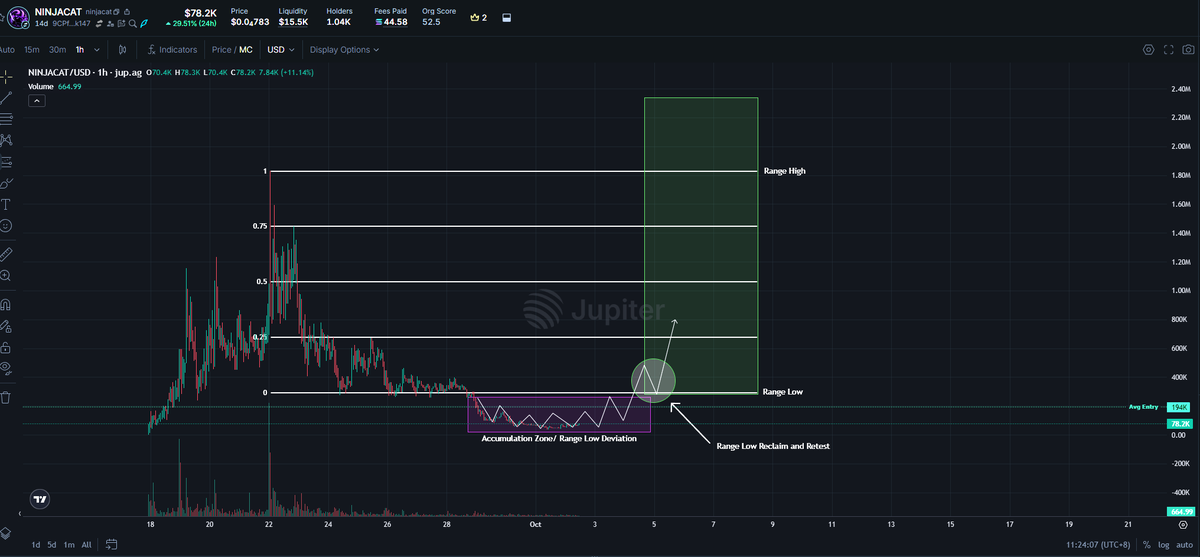The width and height of the screenshot is (1200, 557).
Task: Select the zoom in tool
Action: 6,275
